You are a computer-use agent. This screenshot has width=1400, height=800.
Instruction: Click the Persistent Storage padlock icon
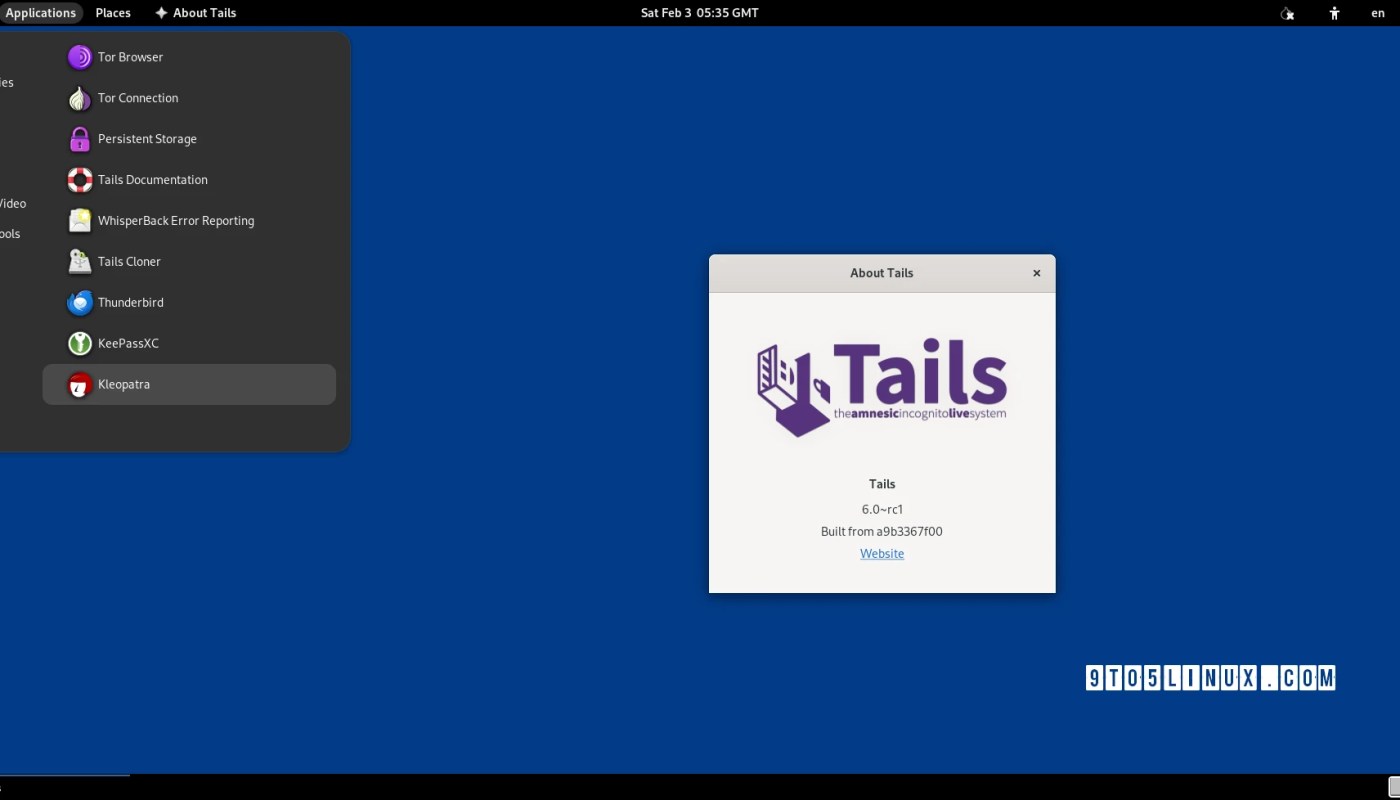point(80,139)
